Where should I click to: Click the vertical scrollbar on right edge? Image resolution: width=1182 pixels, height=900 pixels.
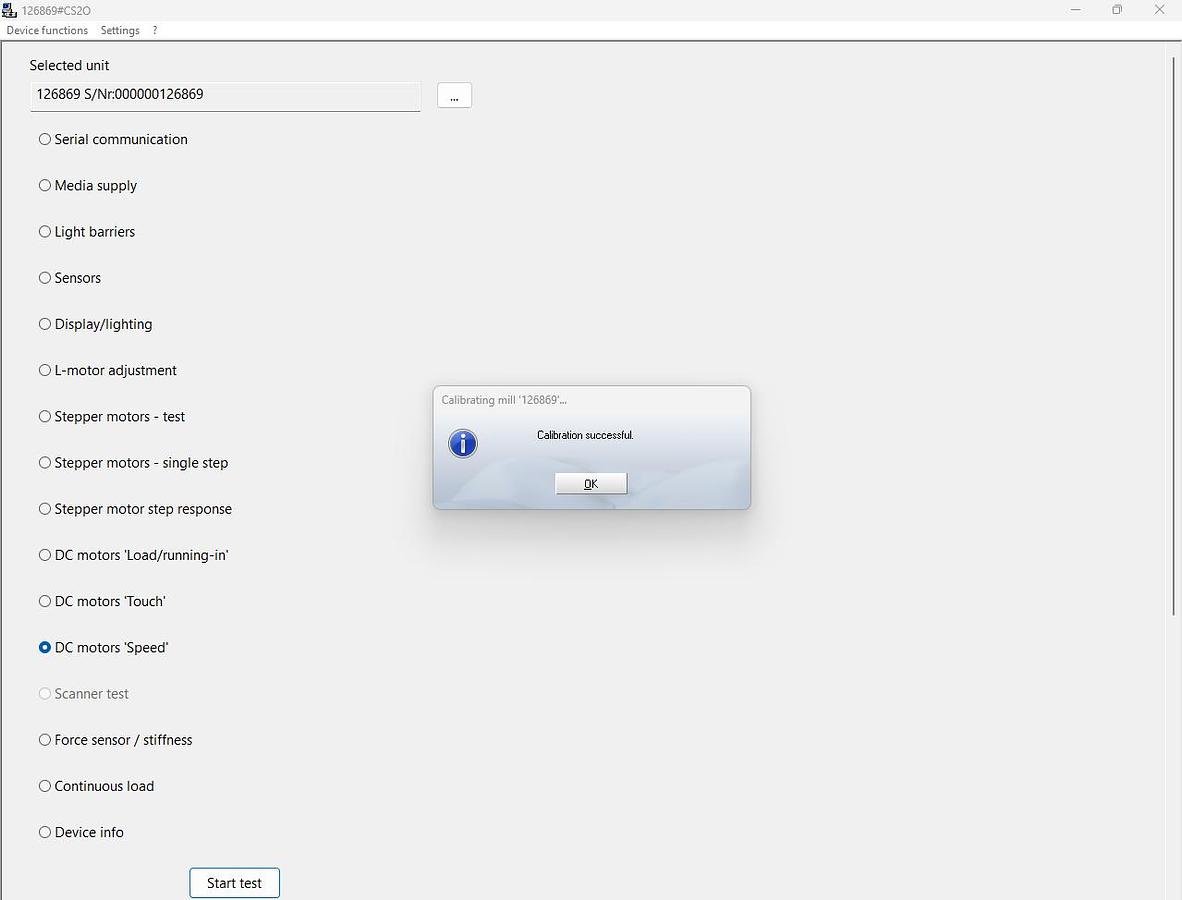(1174, 335)
